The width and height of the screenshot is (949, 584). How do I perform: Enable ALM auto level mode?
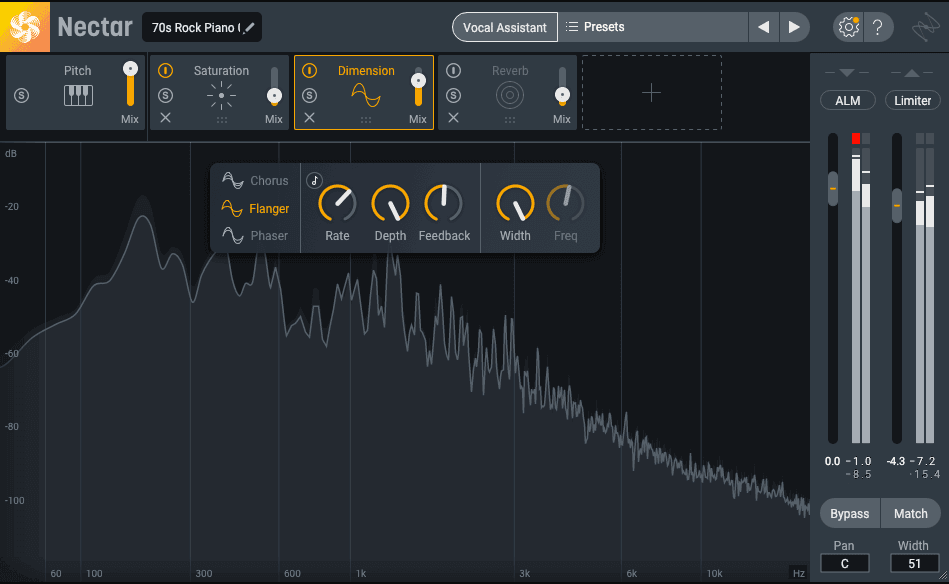pos(847,100)
